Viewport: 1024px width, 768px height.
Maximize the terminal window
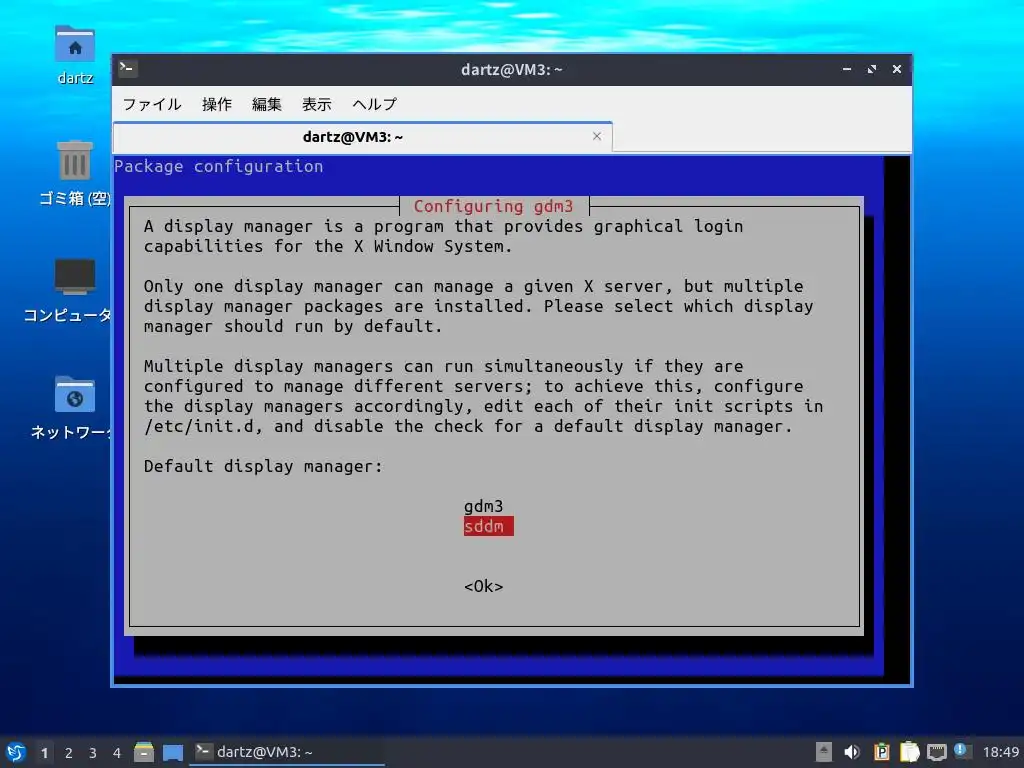872,69
